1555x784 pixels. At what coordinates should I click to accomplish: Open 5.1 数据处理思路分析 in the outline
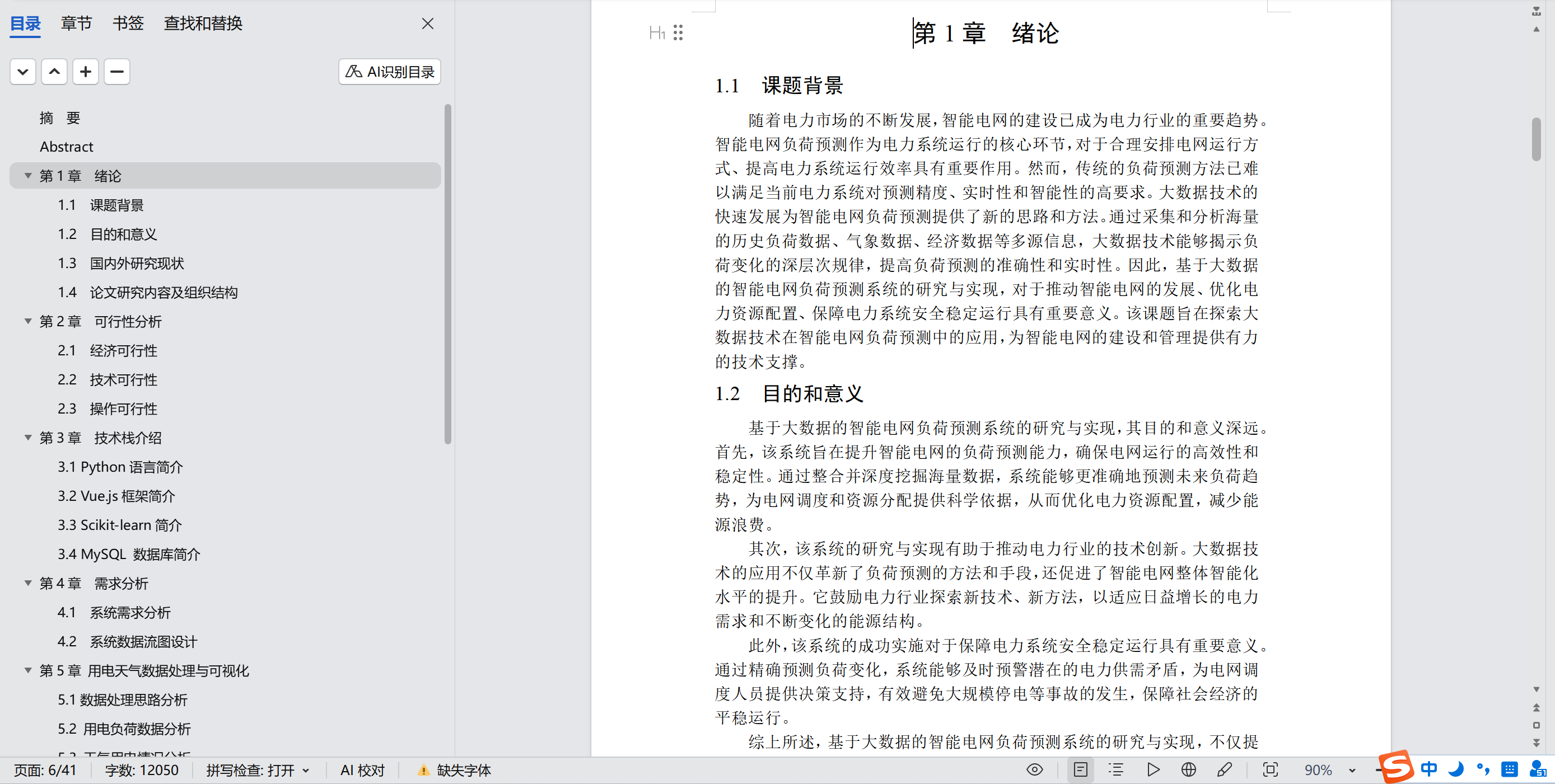coord(123,700)
